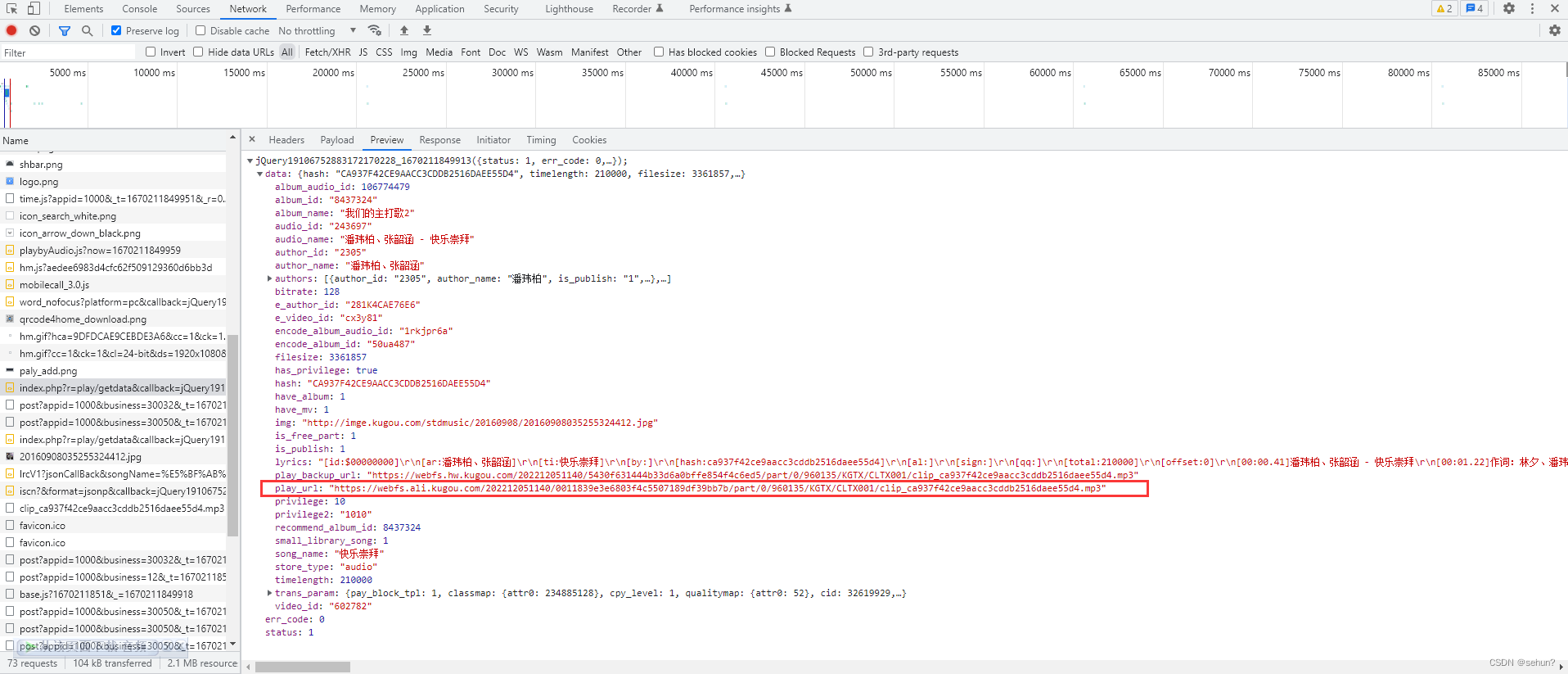Enable Preserve log checkbox
The width and height of the screenshot is (1568, 674).
pos(116,30)
